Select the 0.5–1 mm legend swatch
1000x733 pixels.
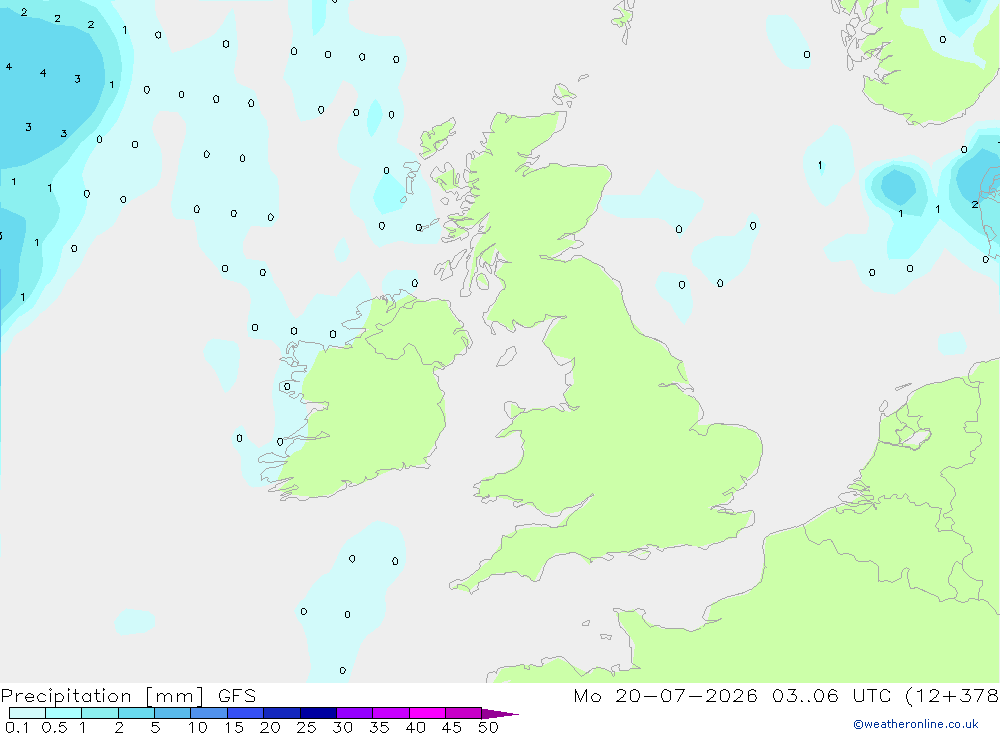tap(64, 713)
